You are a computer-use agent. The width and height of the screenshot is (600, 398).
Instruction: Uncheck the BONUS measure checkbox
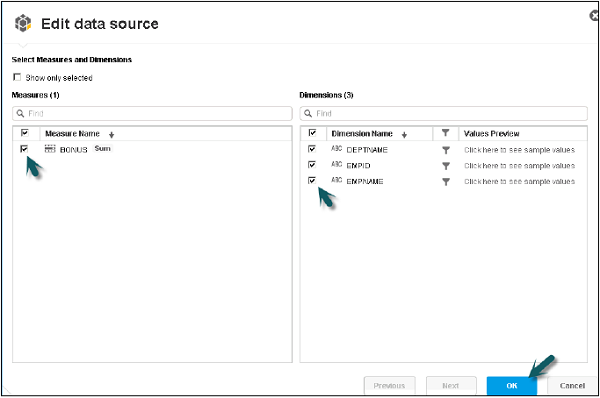click(24, 148)
